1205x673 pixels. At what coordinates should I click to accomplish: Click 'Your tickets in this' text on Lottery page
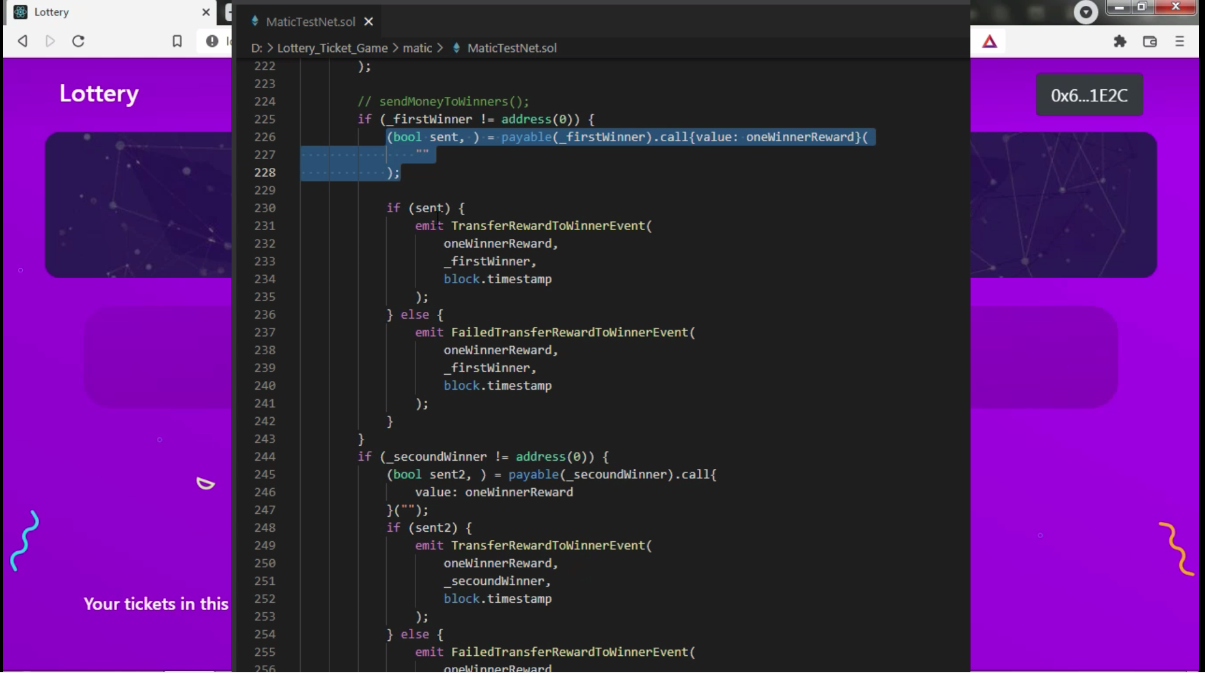click(x=156, y=603)
